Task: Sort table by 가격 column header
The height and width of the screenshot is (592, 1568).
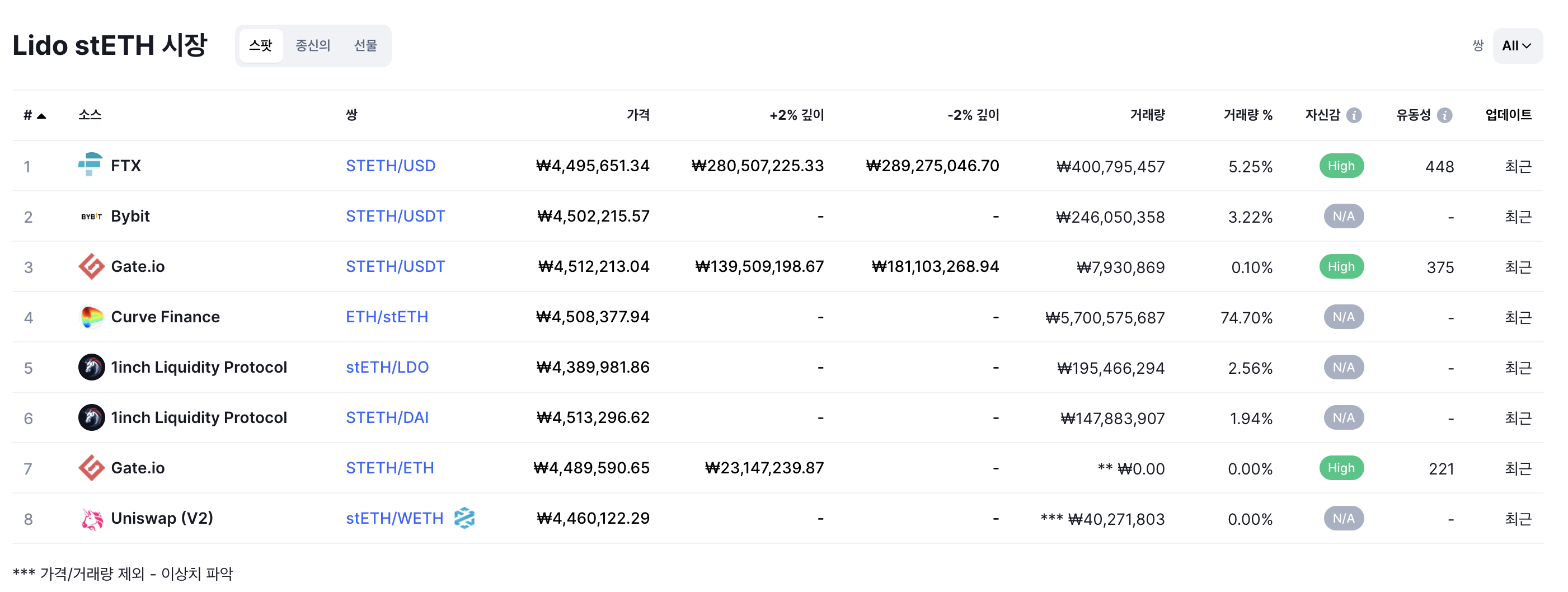Action: (x=637, y=114)
